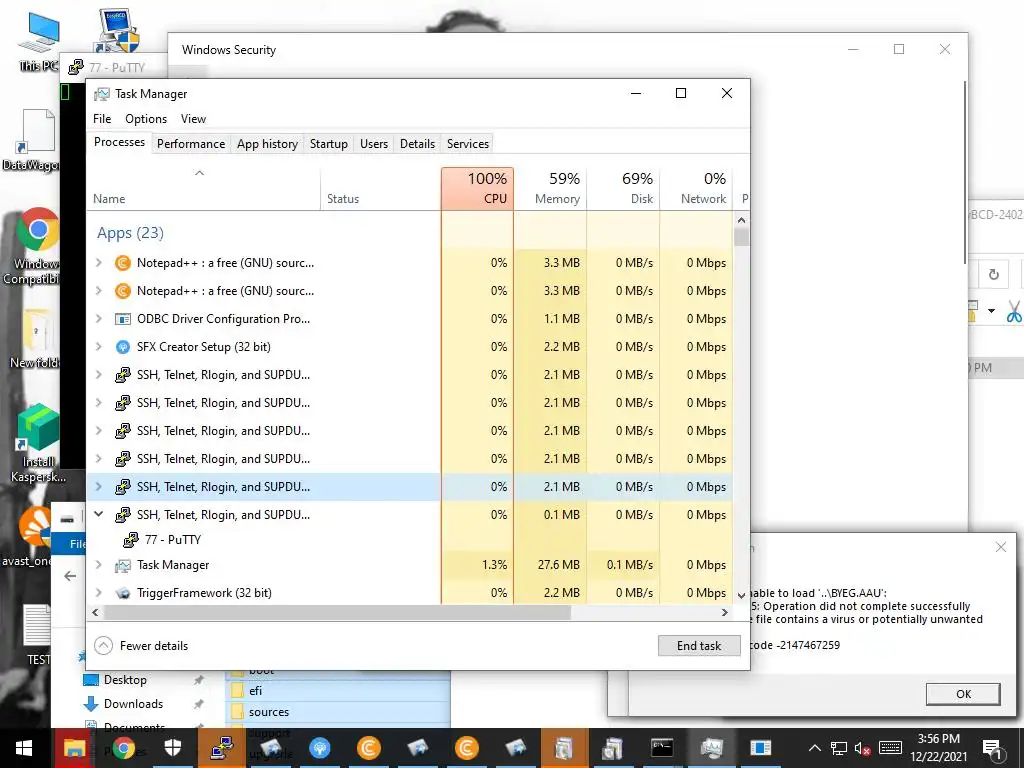This screenshot has width=1024, height=768.
Task: Expand the TriggerFramework (32 bit) row
Action: [x=99, y=593]
